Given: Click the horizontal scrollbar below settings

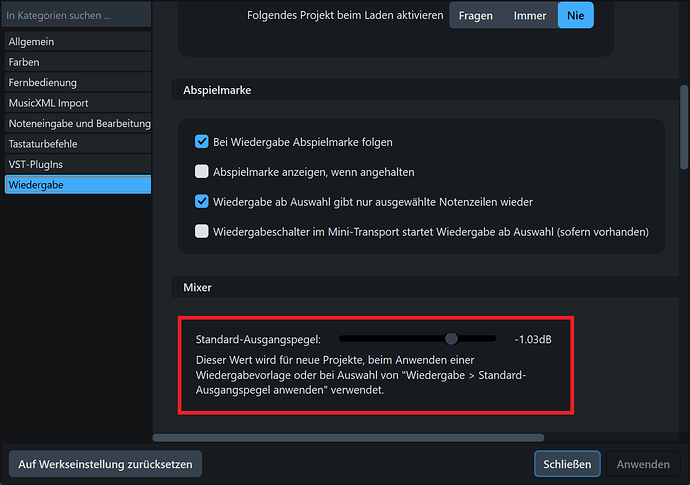Looking at the screenshot, I should 348,437.
